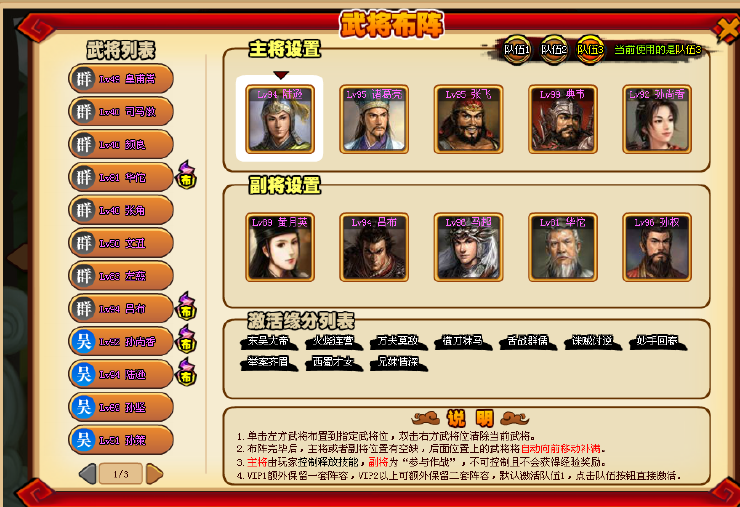Select the 马超 deputy general portrait
The image size is (740, 507).
pyautogui.click(x=468, y=247)
